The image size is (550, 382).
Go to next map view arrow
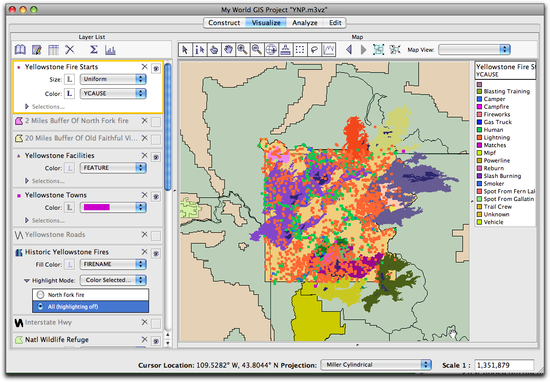363,49
